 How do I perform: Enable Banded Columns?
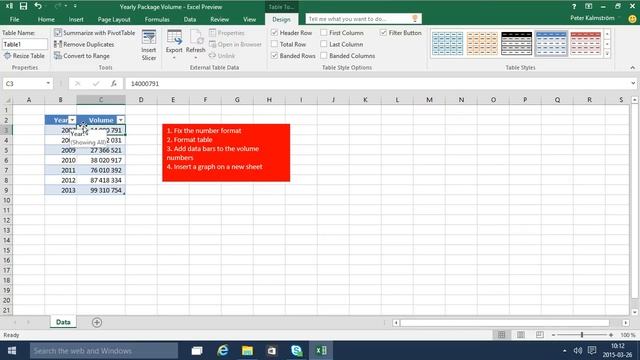pos(324,56)
